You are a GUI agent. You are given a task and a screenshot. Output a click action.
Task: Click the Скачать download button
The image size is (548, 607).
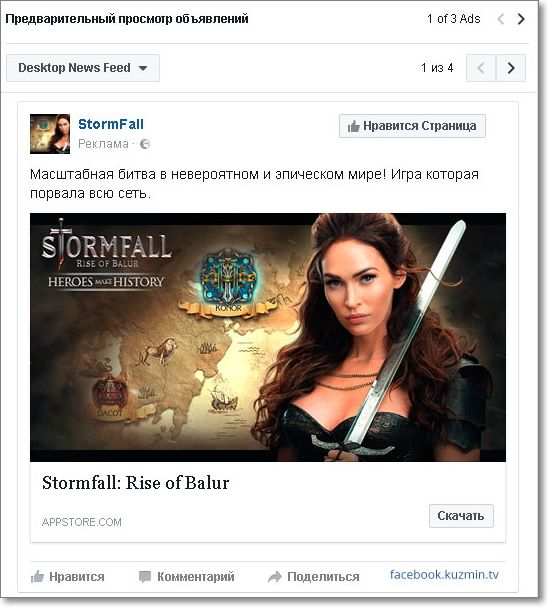461,516
